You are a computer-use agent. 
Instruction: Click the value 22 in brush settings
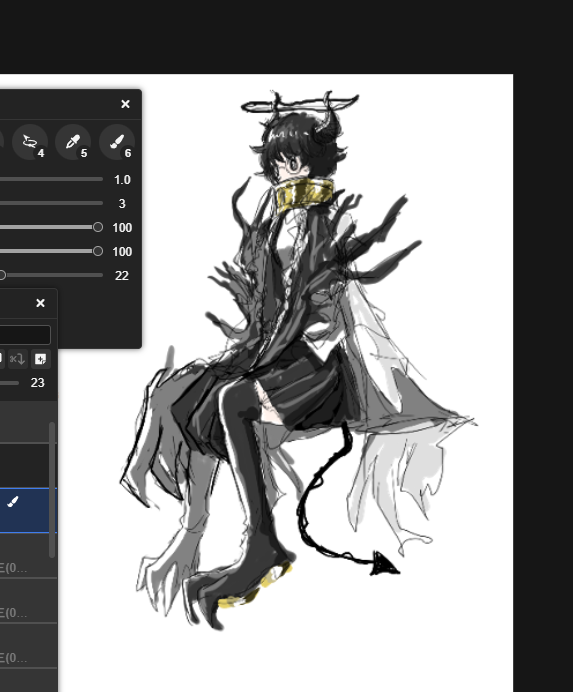click(x=122, y=276)
